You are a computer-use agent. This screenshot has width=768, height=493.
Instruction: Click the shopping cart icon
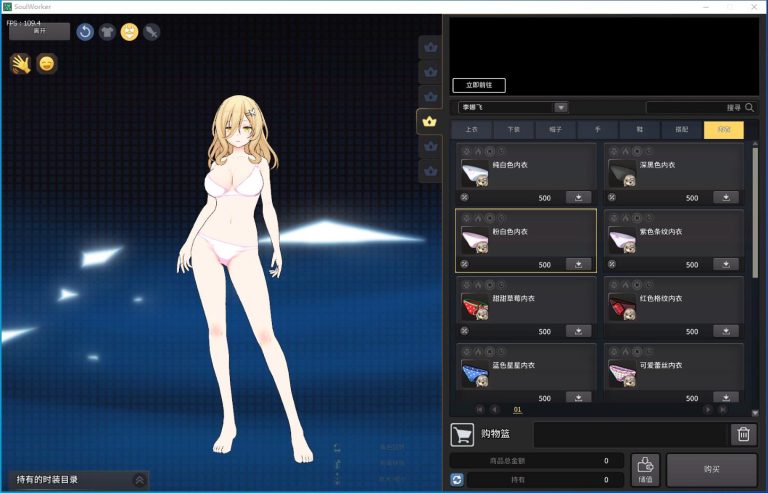click(x=462, y=434)
